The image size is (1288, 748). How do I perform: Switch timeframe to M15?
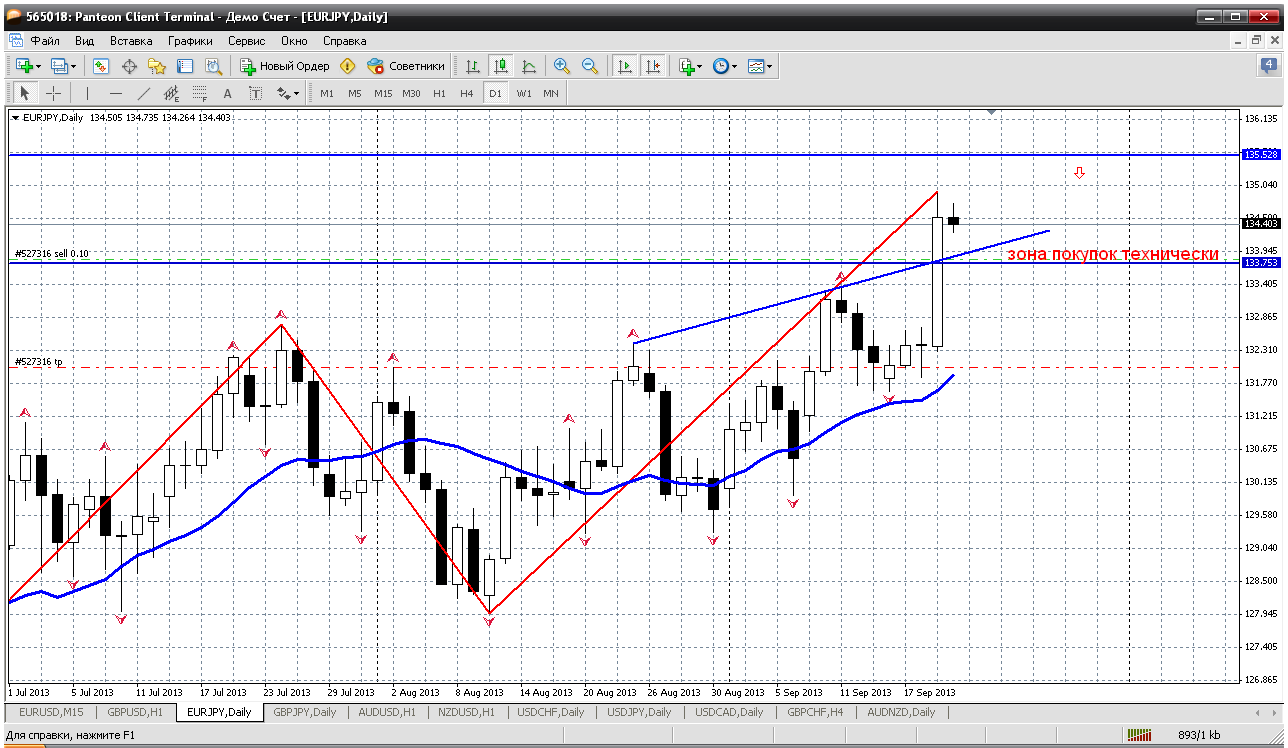pos(383,93)
